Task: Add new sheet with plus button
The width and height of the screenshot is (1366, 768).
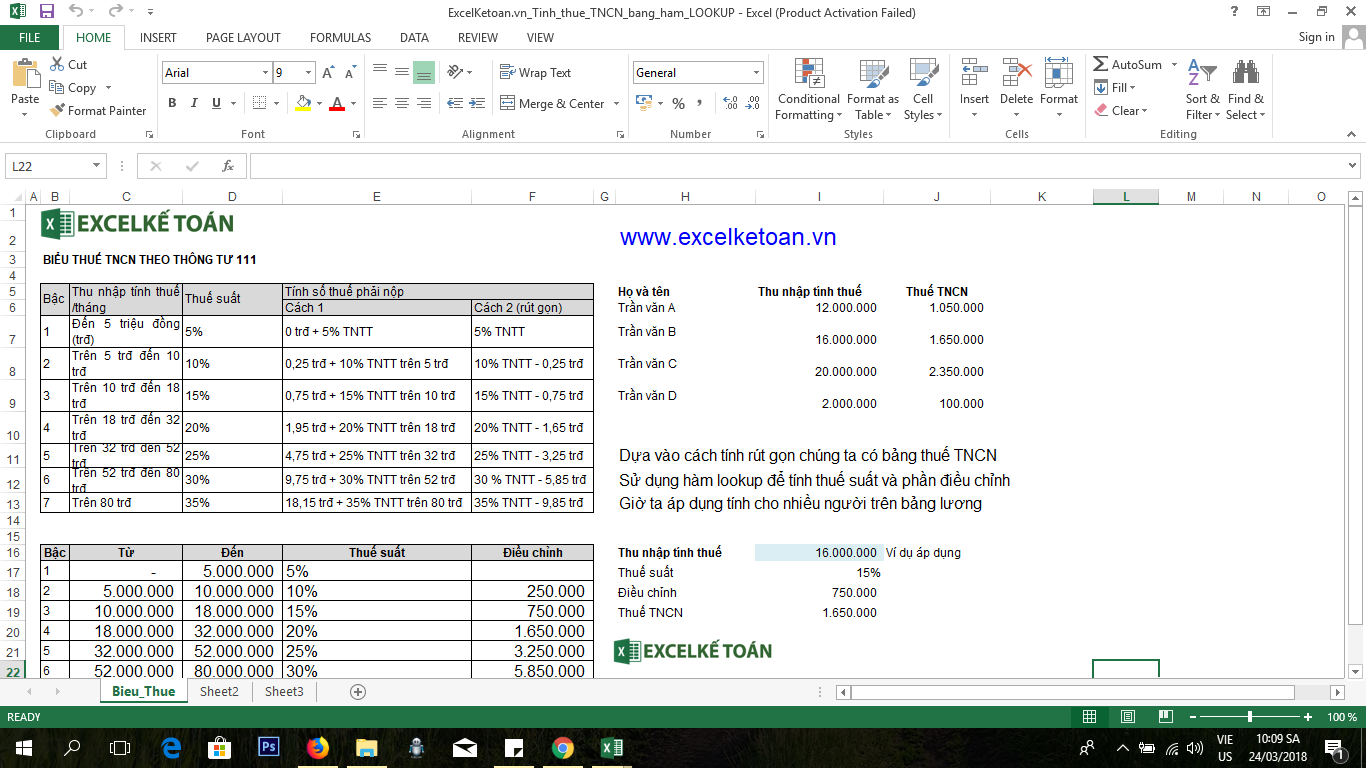Action: pyautogui.click(x=358, y=692)
